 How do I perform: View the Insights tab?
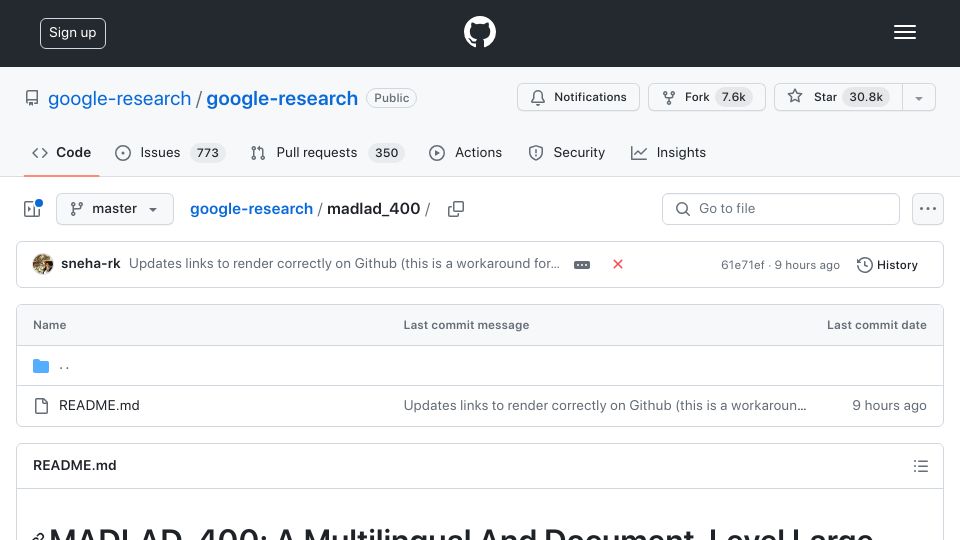tap(668, 152)
